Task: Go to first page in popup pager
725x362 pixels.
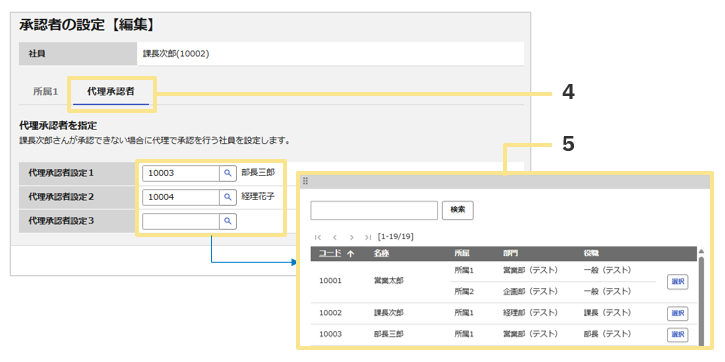Action: [318, 237]
